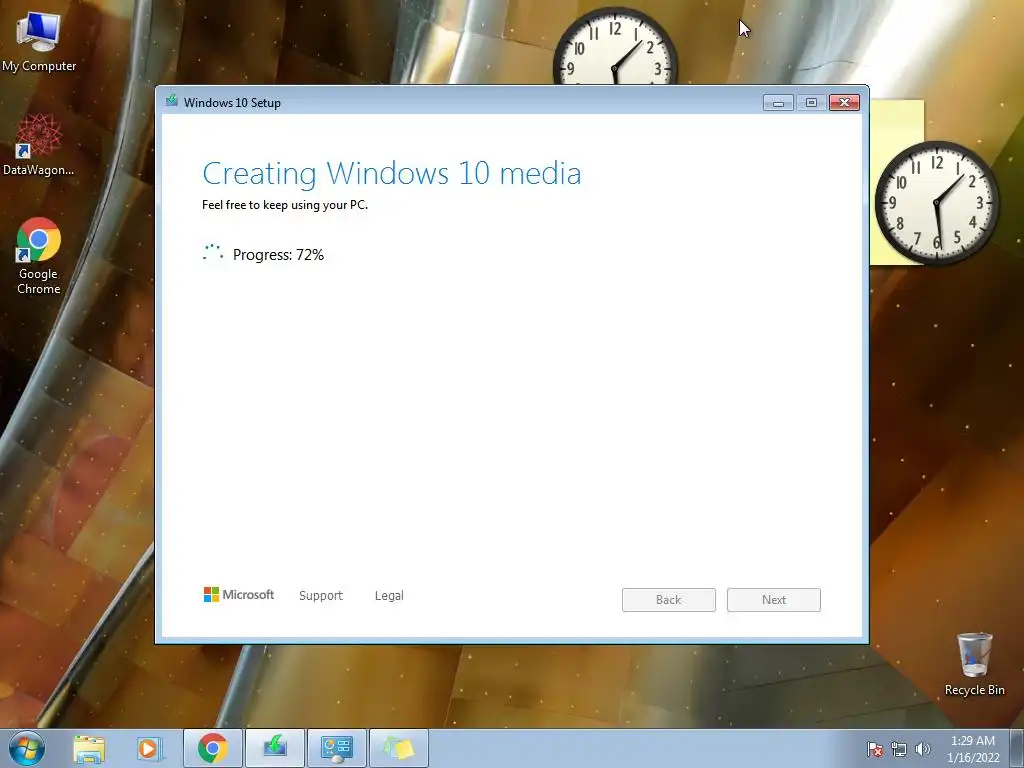Viewport: 1024px width, 768px height.
Task: Minimize the Windows 10 Setup window
Action: tap(778, 103)
